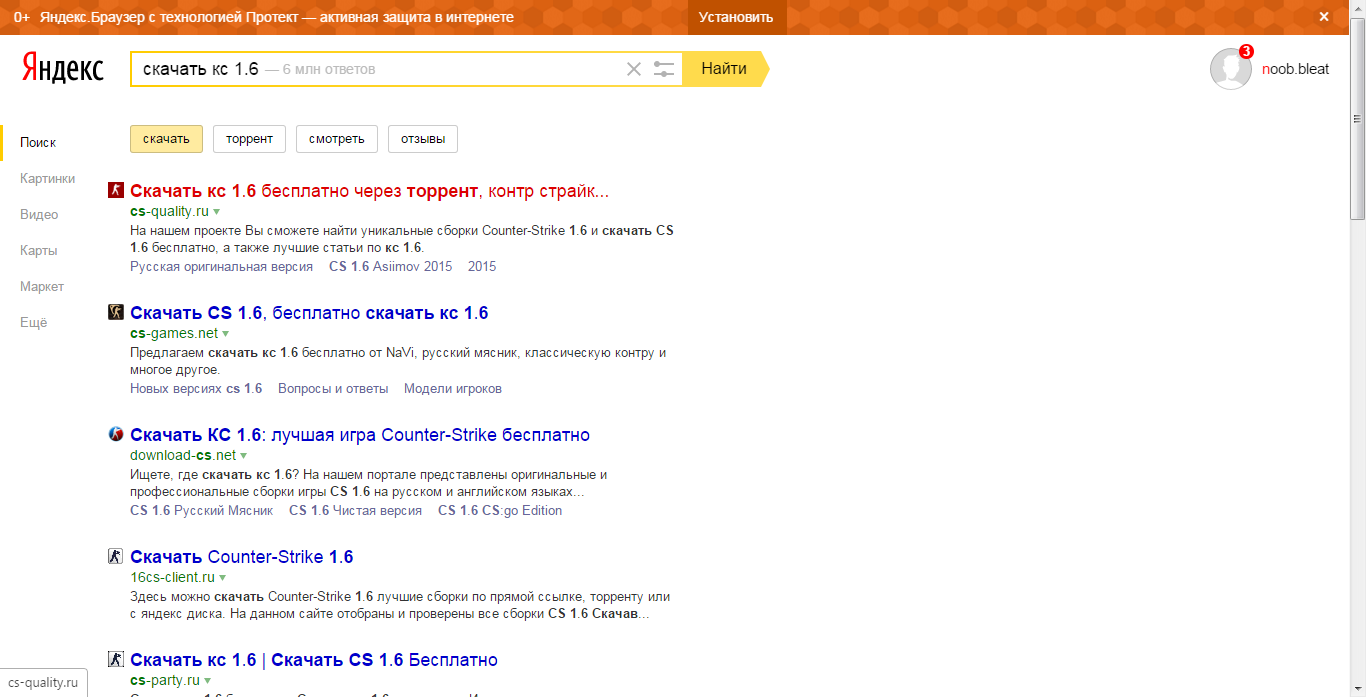The image size is (1366, 697).
Task: Switch to Картинки search section
Action: pos(47,179)
